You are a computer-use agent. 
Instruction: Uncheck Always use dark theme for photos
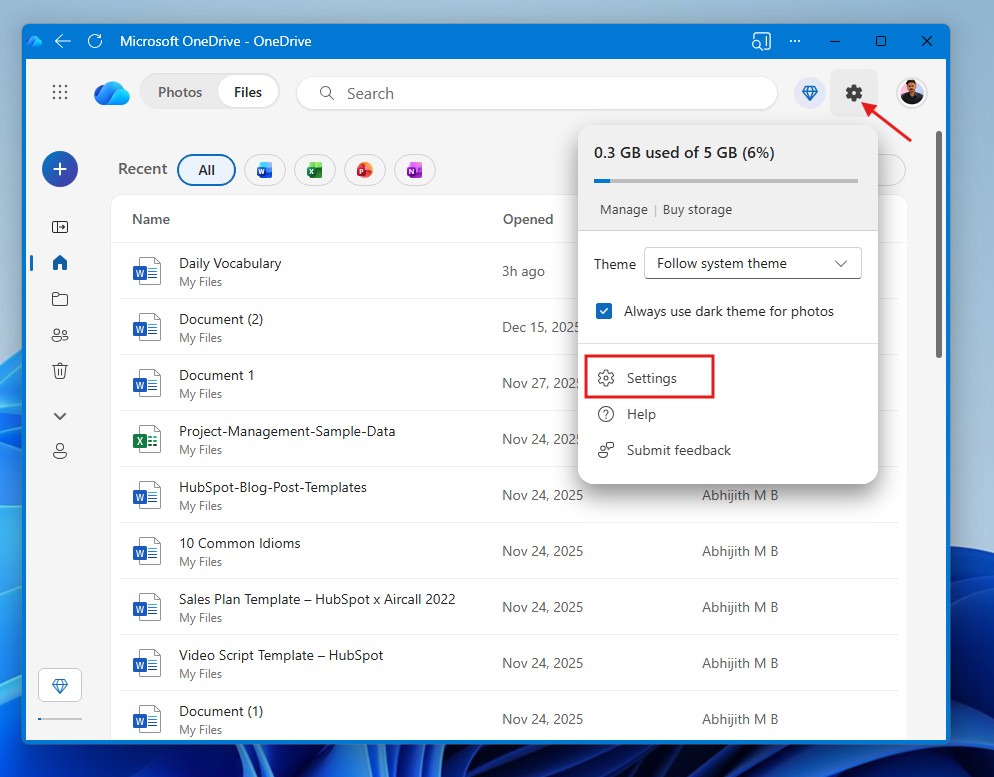pos(603,311)
